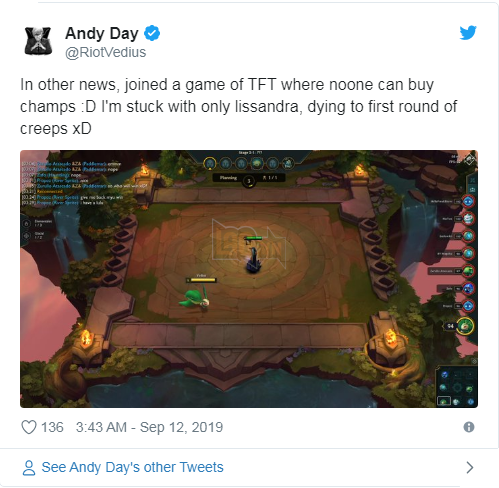Click the 136 likes count
499x488 pixels.
pyautogui.click(x=52, y=427)
